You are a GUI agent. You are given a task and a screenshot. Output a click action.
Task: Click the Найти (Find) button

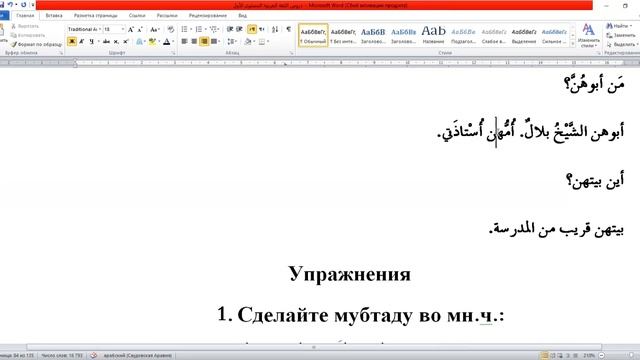point(619,26)
